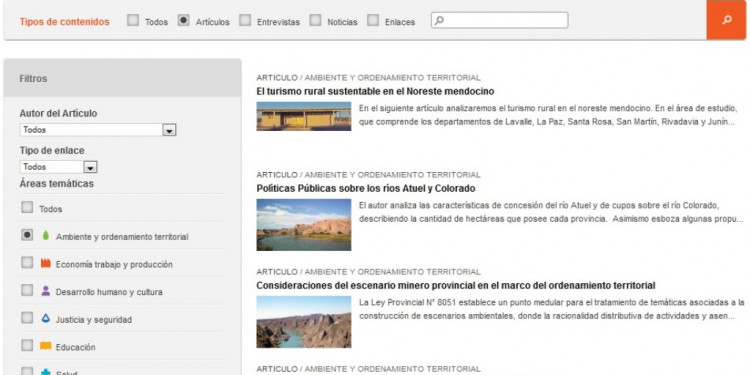Open article El turismo rural sustentable
The width and height of the screenshot is (750, 375).
click(x=375, y=91)
